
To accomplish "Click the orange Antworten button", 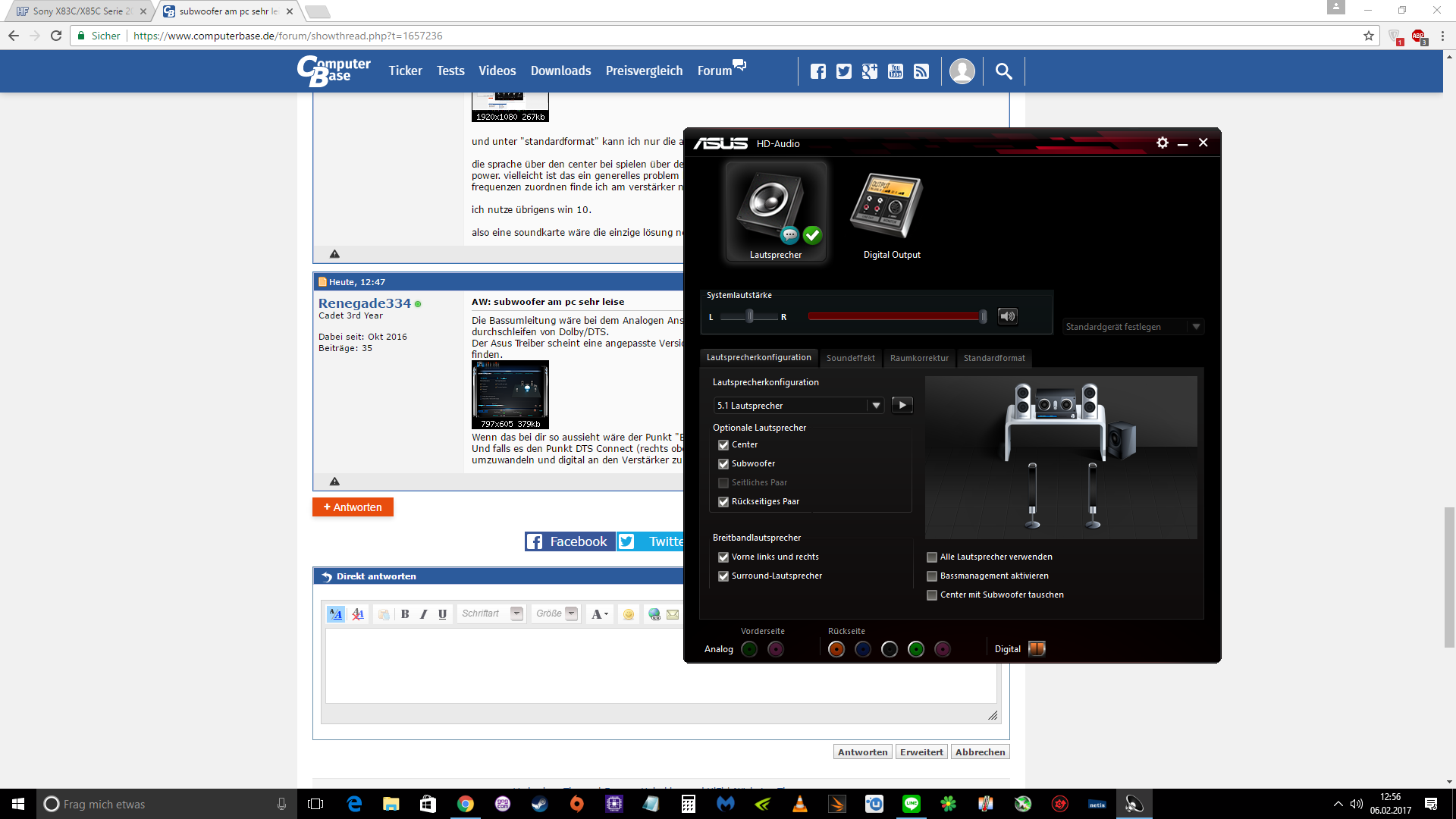I will pos(353,507).
